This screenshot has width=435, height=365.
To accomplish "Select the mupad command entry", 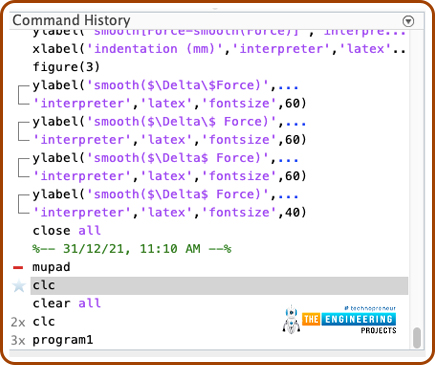I will click(51, 267).
